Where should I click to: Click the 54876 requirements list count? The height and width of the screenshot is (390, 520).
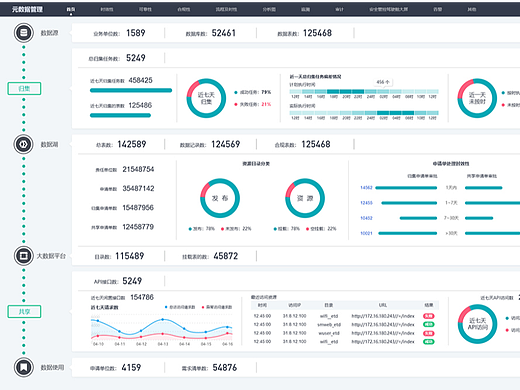click(225, 368)
